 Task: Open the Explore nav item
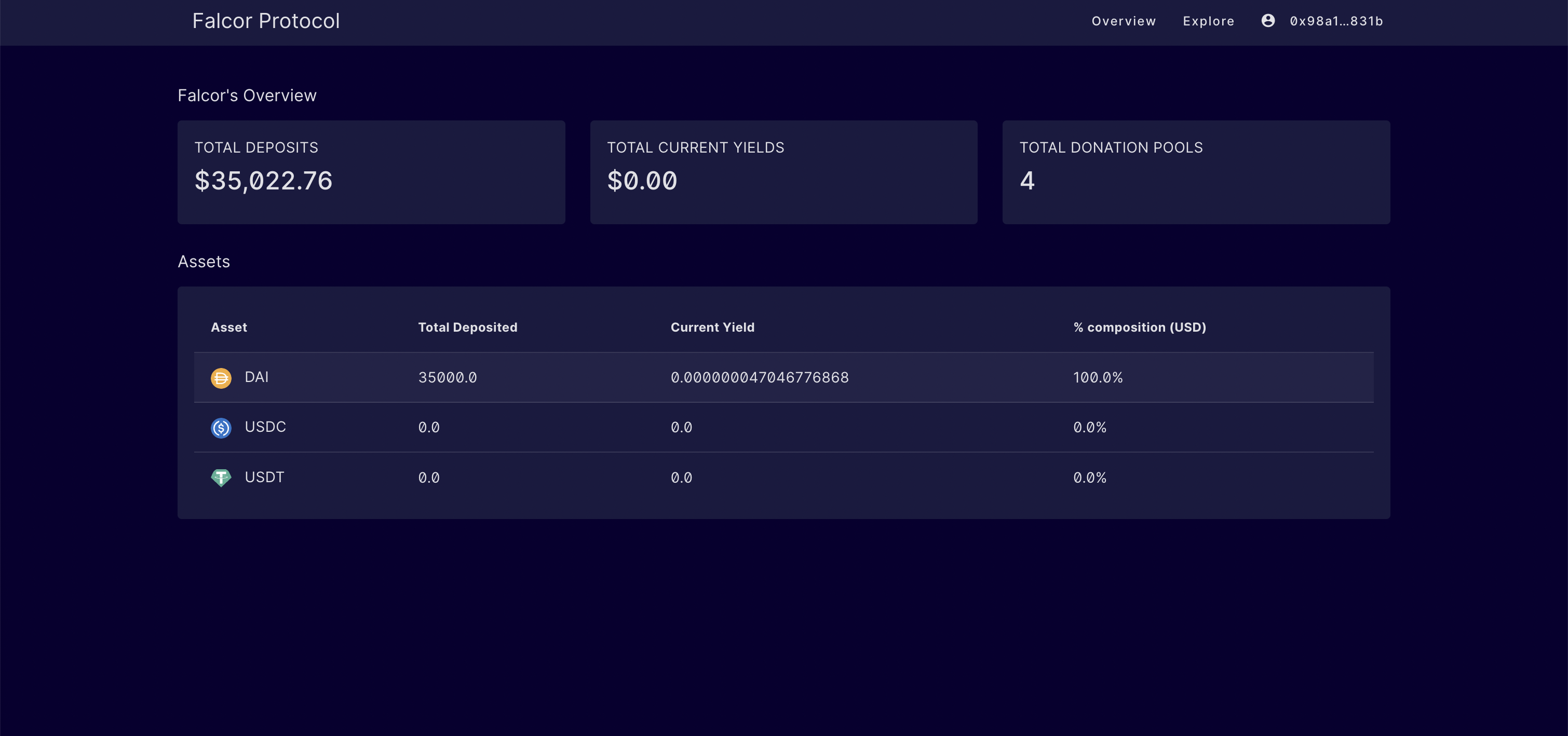pyautogui.click(x=1208, y=21)
